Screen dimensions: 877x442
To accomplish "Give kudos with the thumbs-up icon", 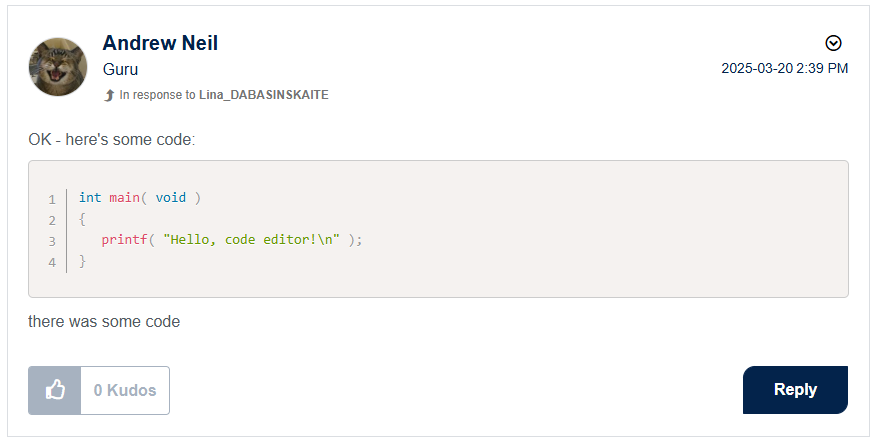I will click(x=55, y=390).
